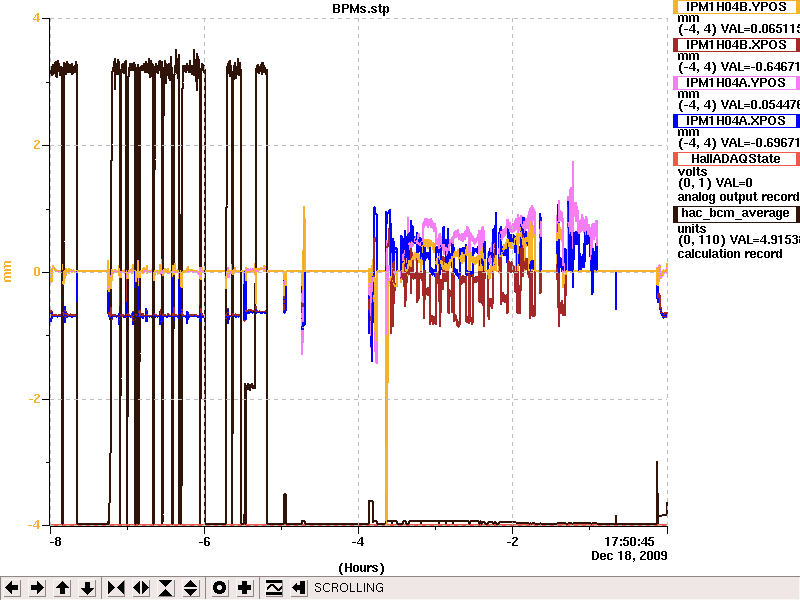Click the BPMs.stp graph title
The image size is (800, 600).
(x=361, y=9)
